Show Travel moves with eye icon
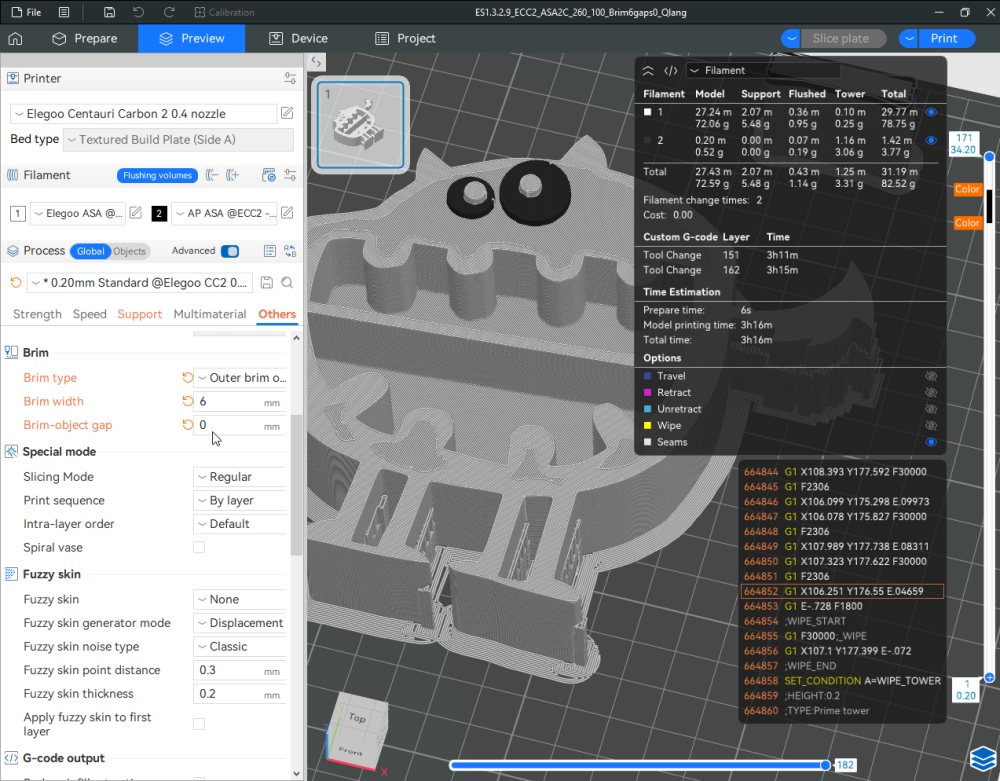Screen dimensions: 1000x781 931,376
